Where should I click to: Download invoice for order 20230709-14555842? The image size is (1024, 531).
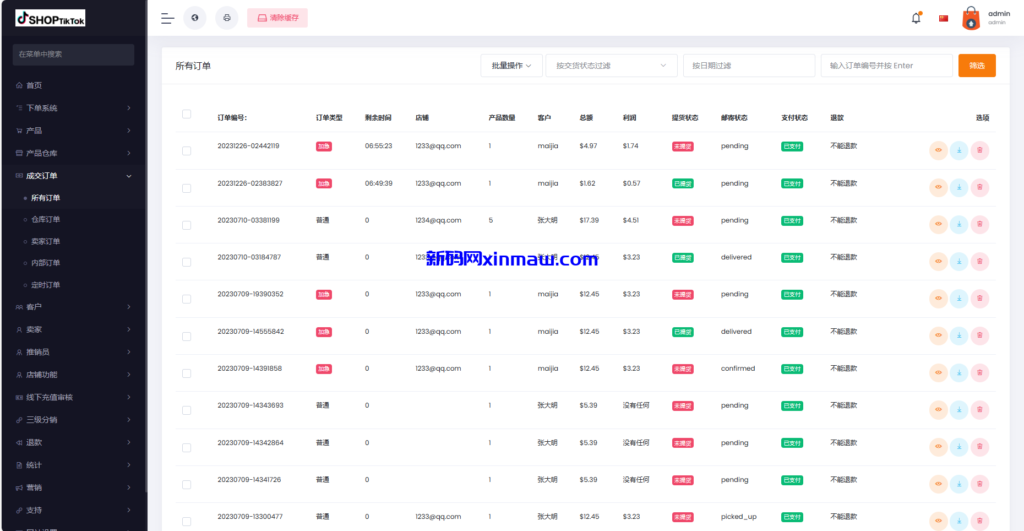(959, 336)
